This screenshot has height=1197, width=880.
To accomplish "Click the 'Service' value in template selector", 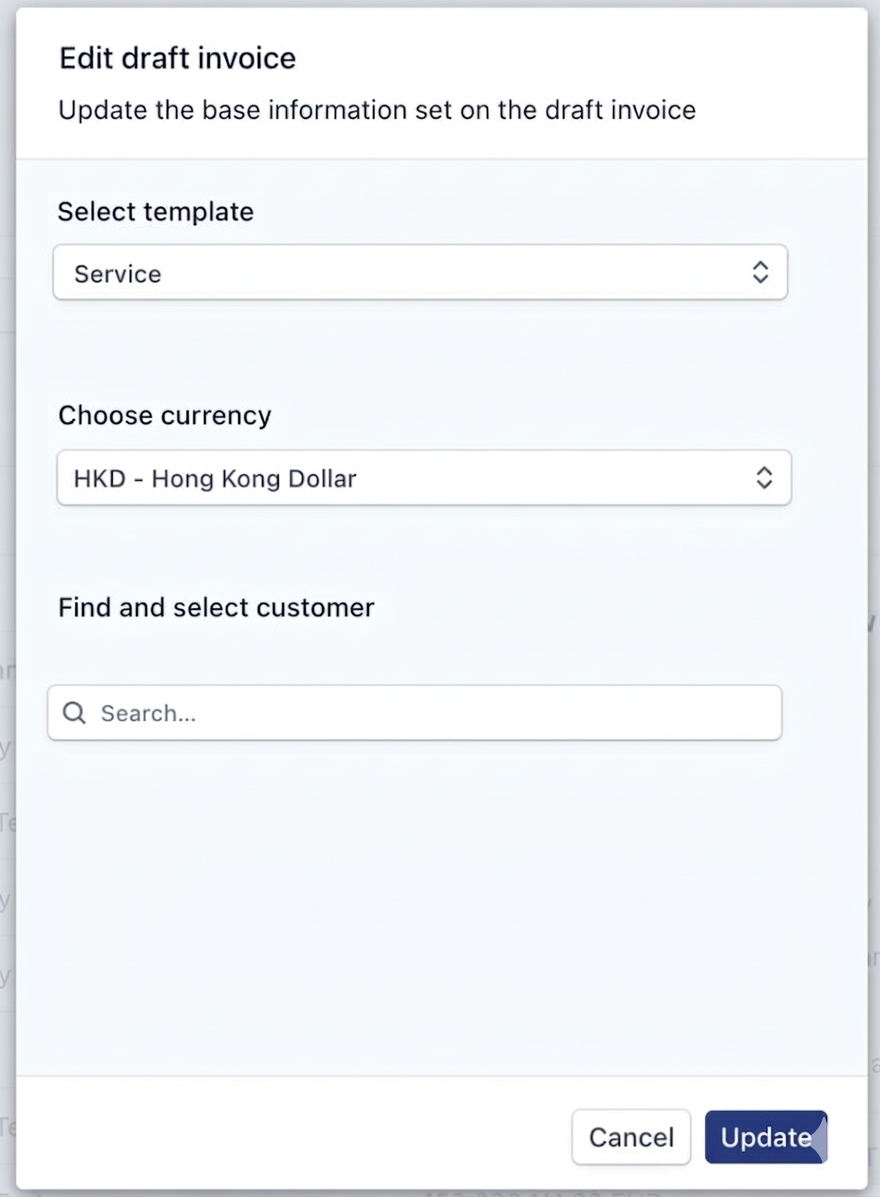I will [x=118, y=274].
